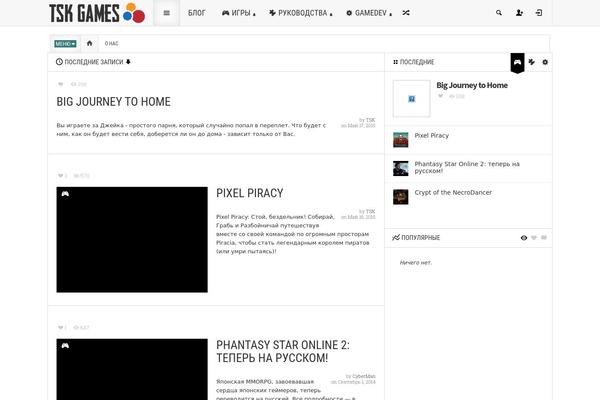
Task: Select the gamepad tab in ПОСЛЕДНИЕ widget
Action: (x=517, y=62)
